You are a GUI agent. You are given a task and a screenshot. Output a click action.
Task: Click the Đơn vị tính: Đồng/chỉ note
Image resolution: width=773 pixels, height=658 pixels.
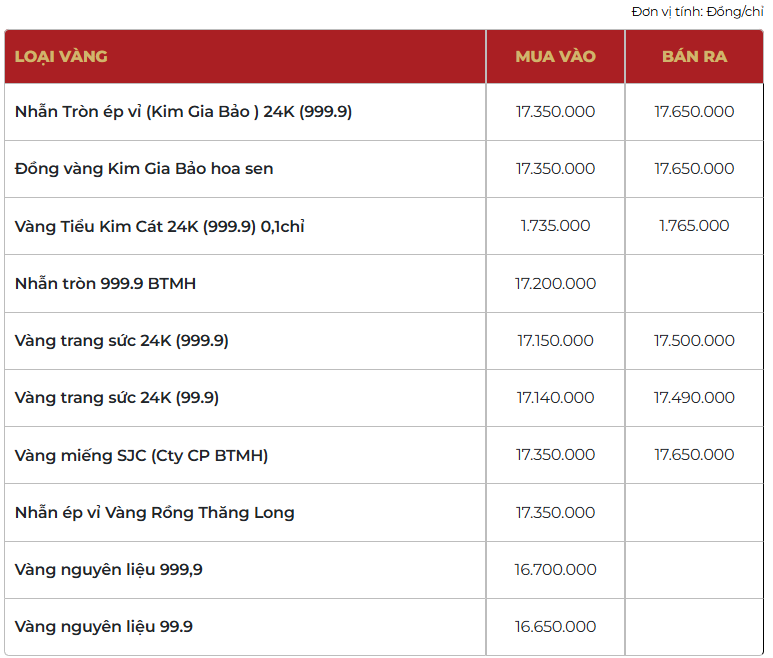click(697, 12)
